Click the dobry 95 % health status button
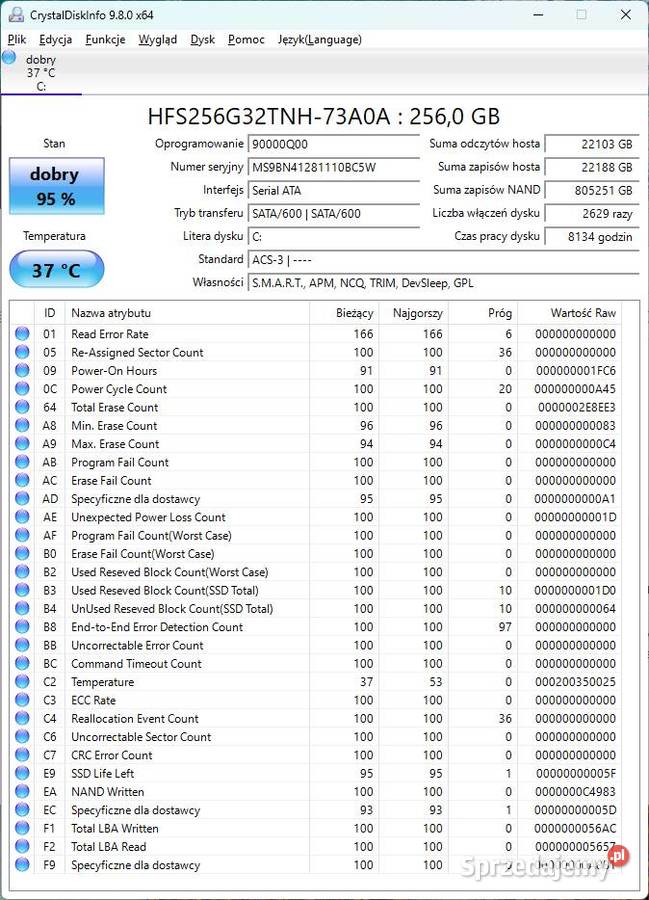Viewport: 649px width, 900px height. [x=56, y=186]
